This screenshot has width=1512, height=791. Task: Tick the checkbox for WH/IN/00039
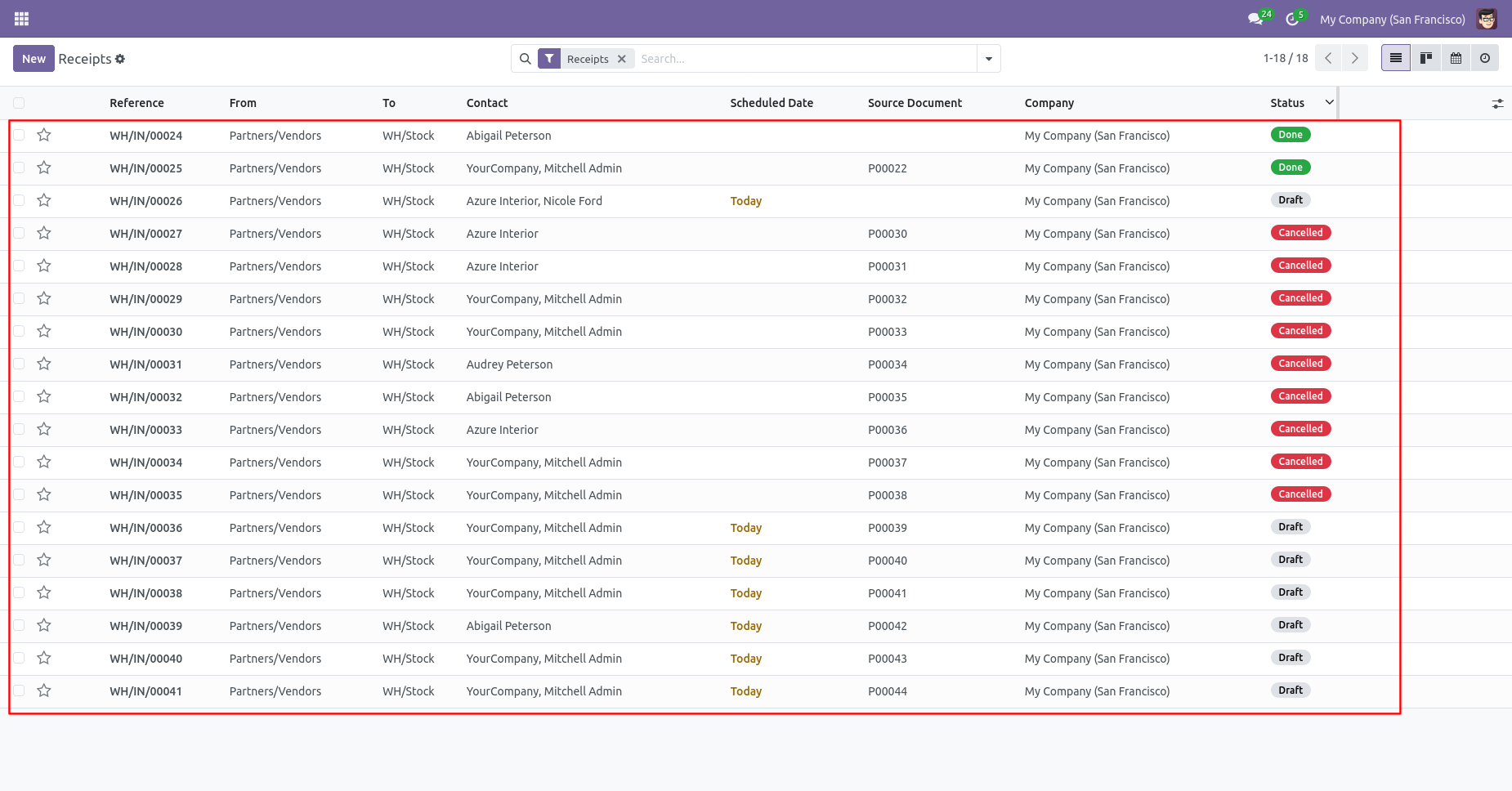pos(19,625)
